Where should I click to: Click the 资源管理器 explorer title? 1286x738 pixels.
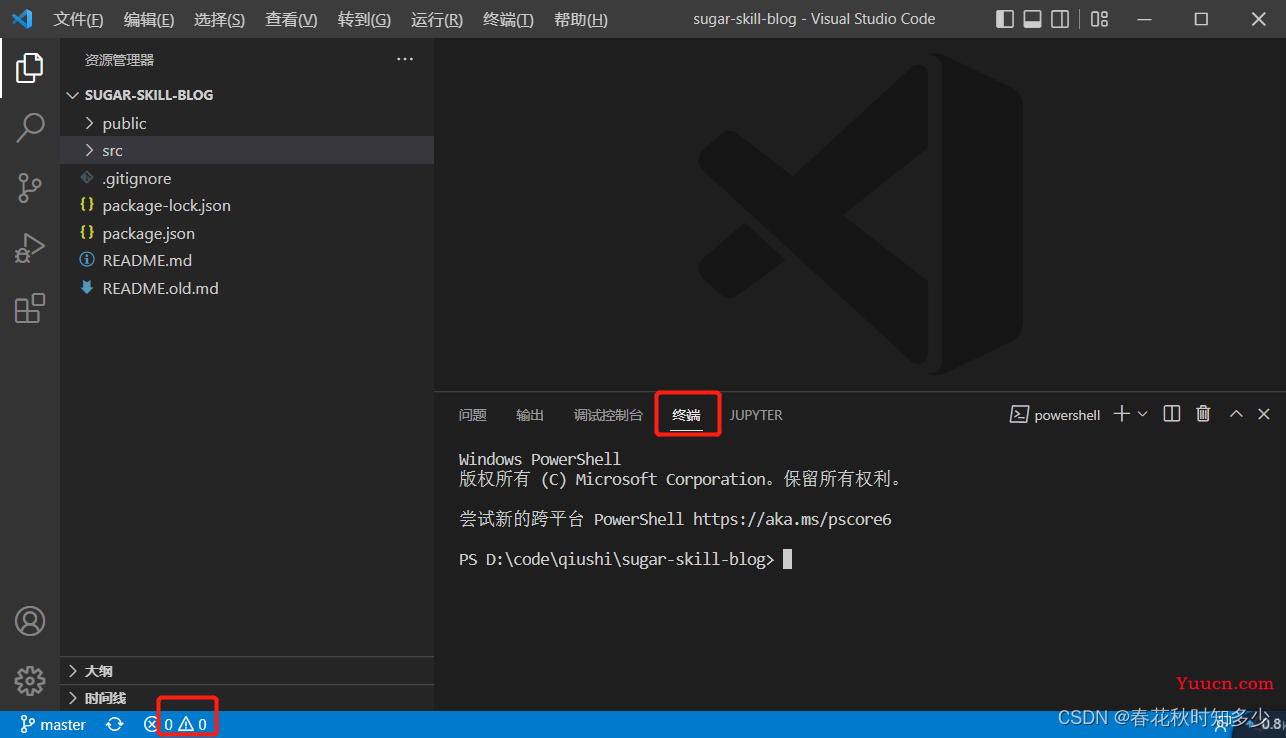[119, 60]
